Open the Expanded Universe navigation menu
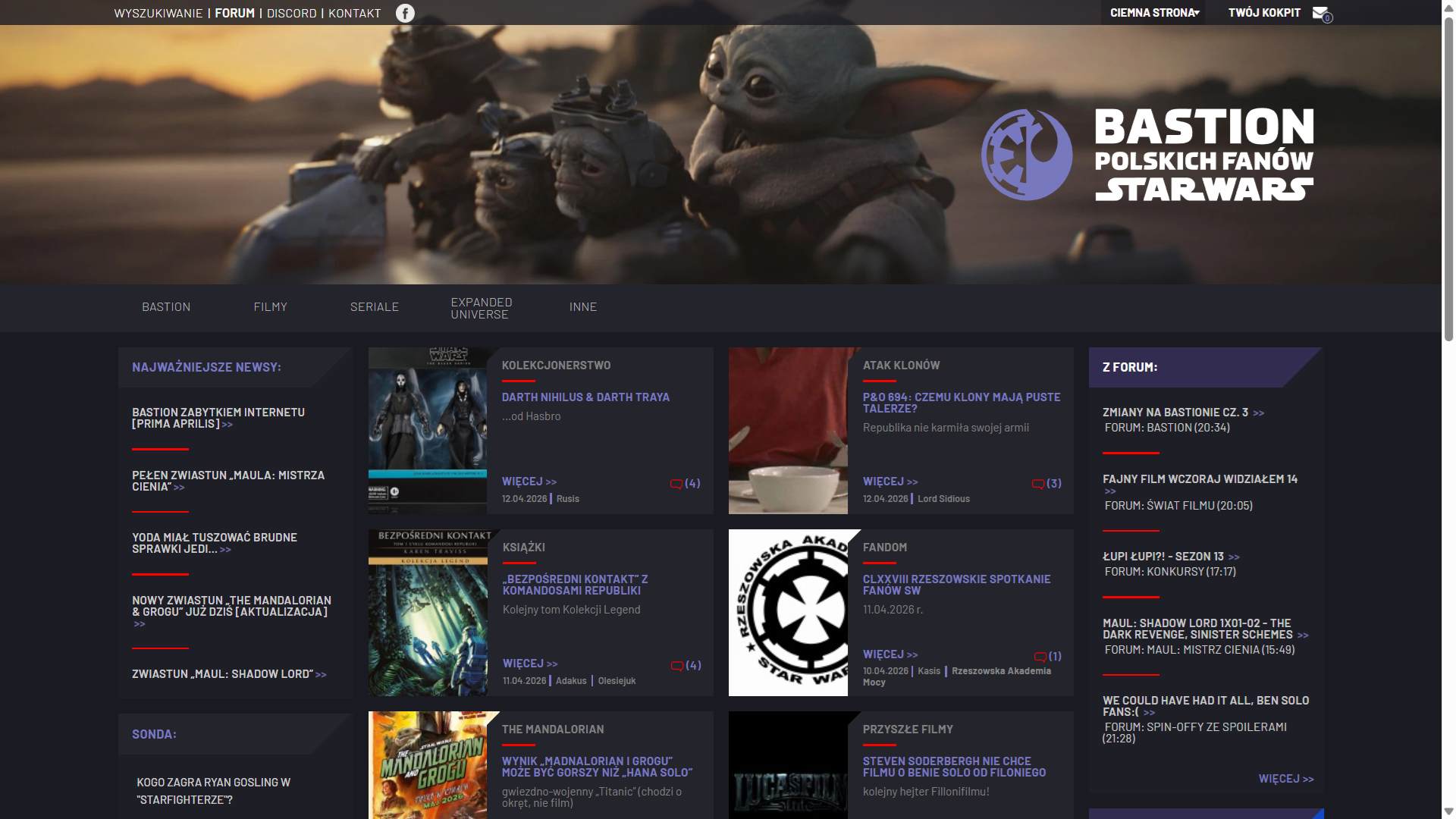This screenshot has height=819, width=1456. pyautogui.click(x=481, y=308)
